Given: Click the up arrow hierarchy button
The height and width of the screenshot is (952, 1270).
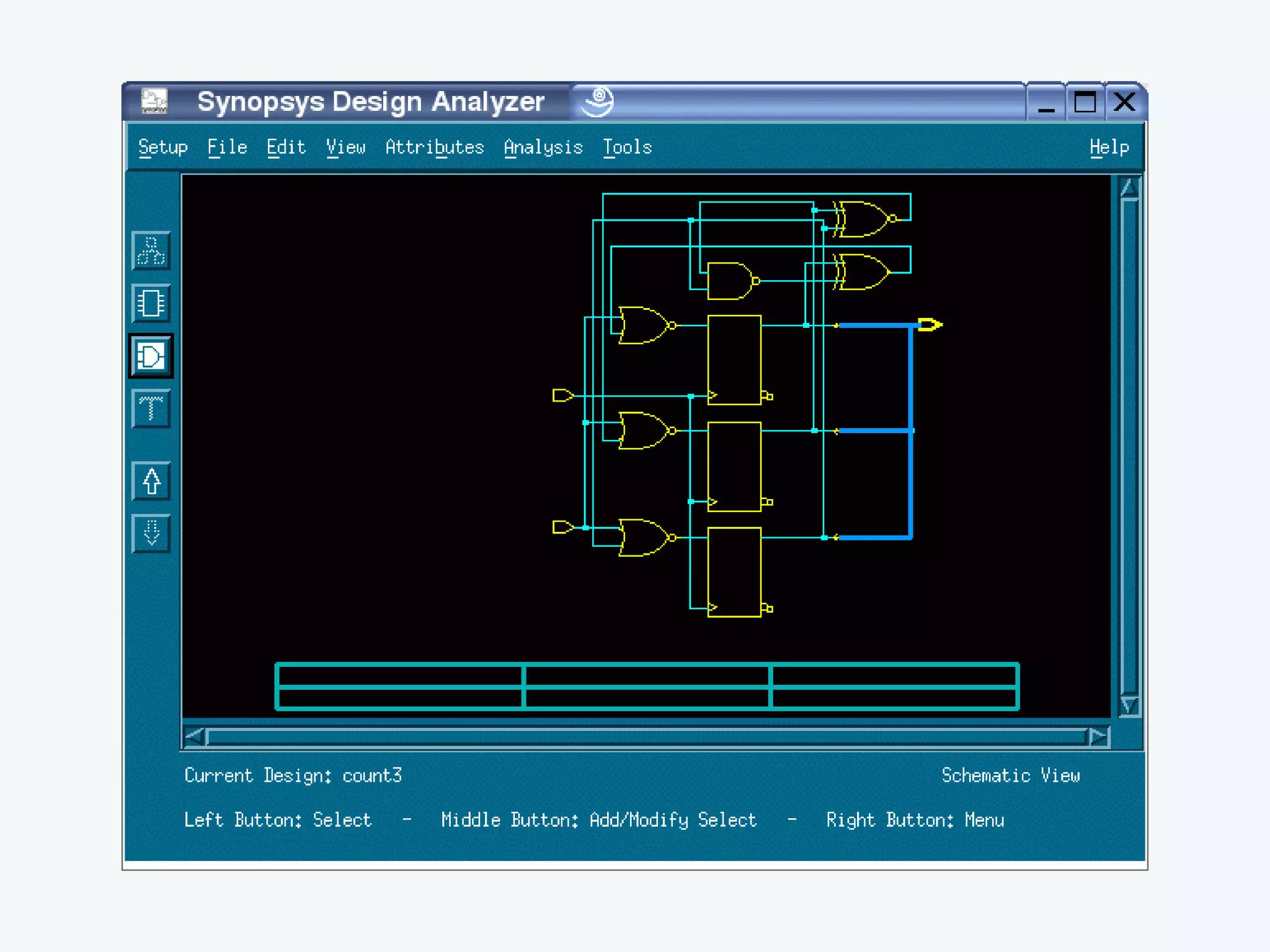Looking at the screenshot, I should coord(151,481).
